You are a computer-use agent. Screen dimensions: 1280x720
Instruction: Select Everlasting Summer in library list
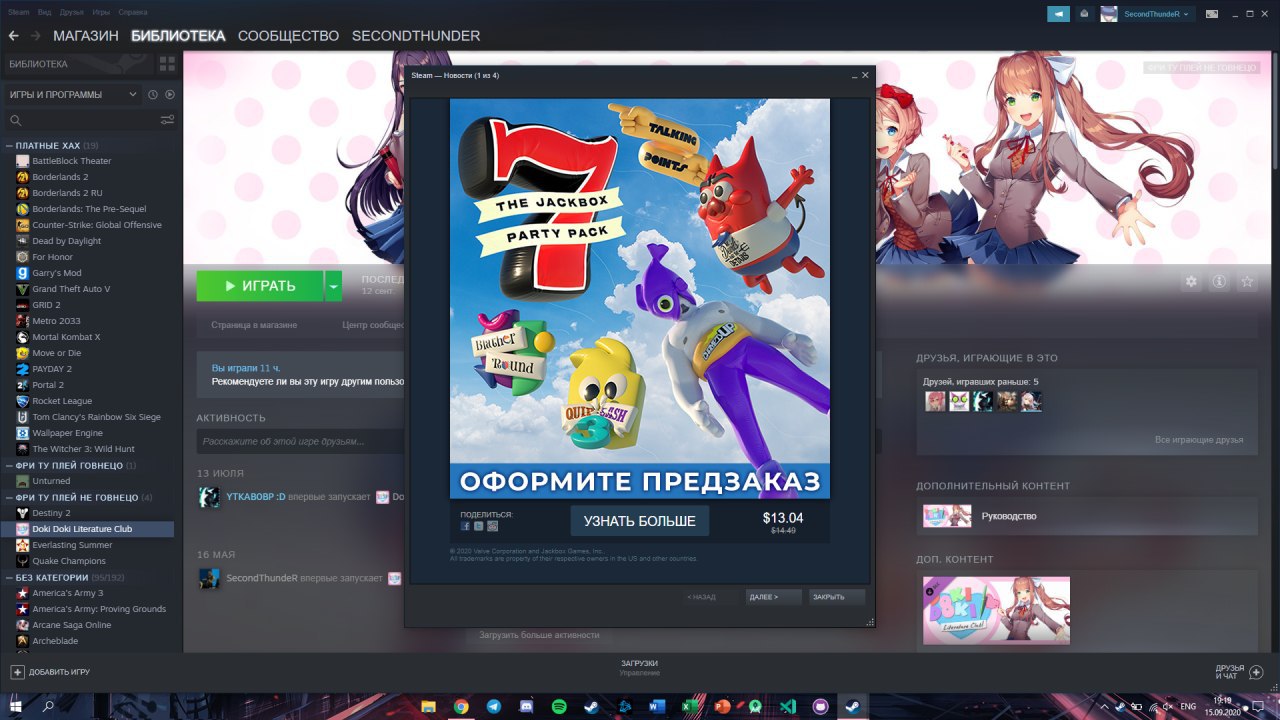[x=71, y=545]
